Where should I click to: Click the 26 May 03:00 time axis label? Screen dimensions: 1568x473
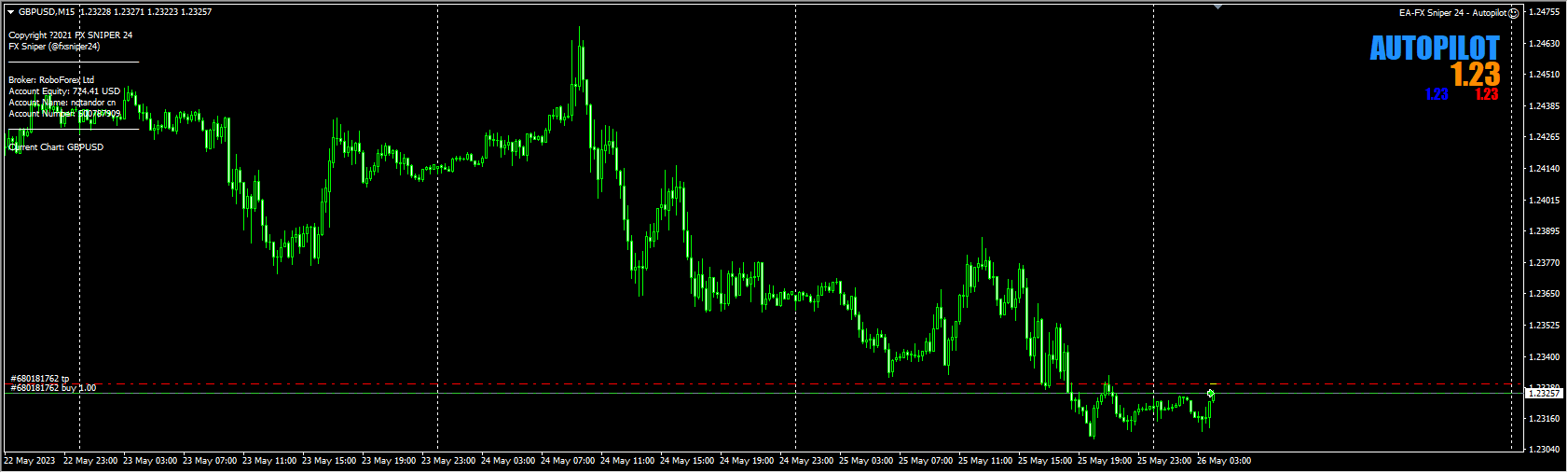[1224, 461]
